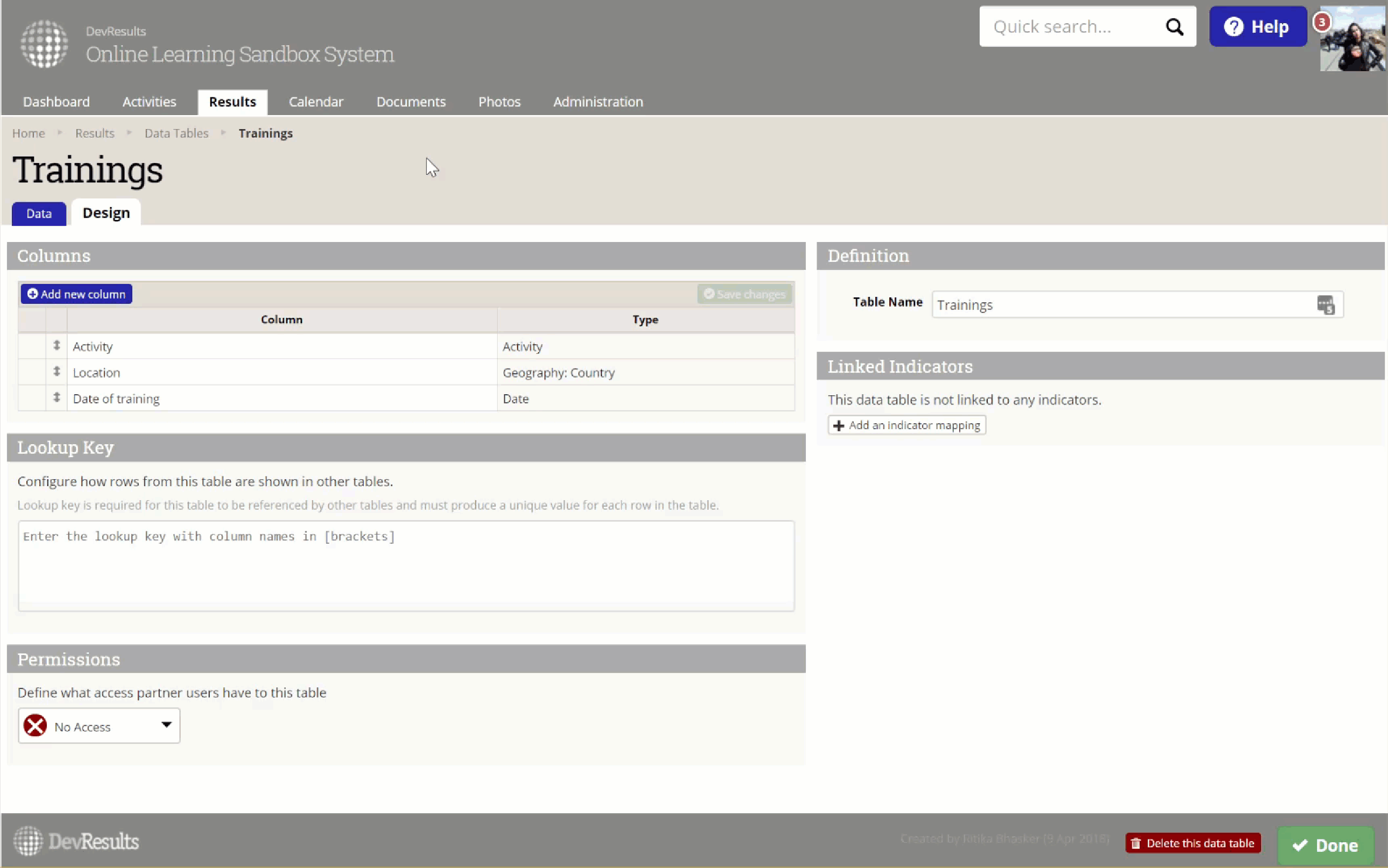Click the reorder handle for Location row

[x=56, y=372]
